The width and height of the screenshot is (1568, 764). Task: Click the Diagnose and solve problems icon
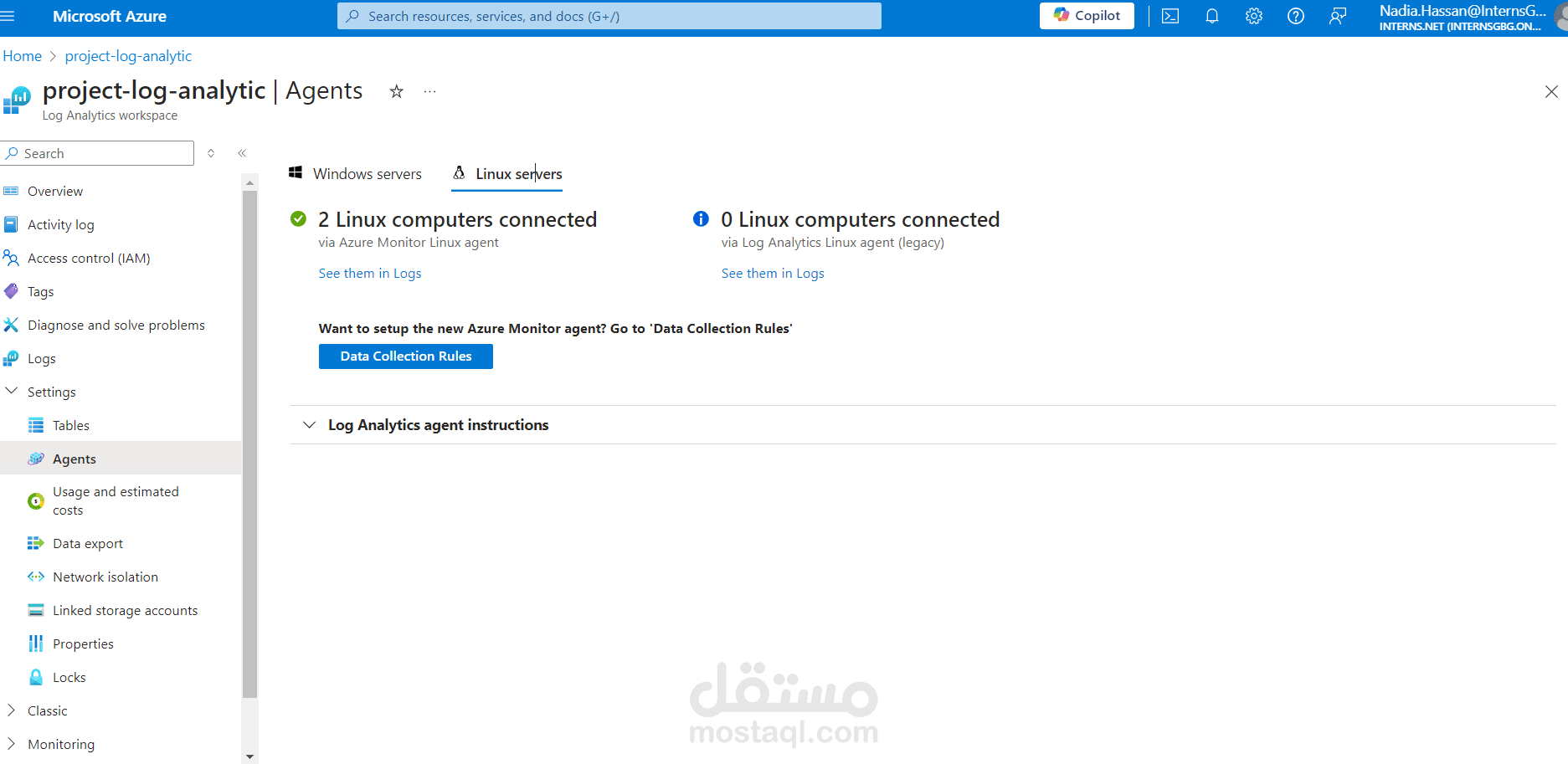11,325
